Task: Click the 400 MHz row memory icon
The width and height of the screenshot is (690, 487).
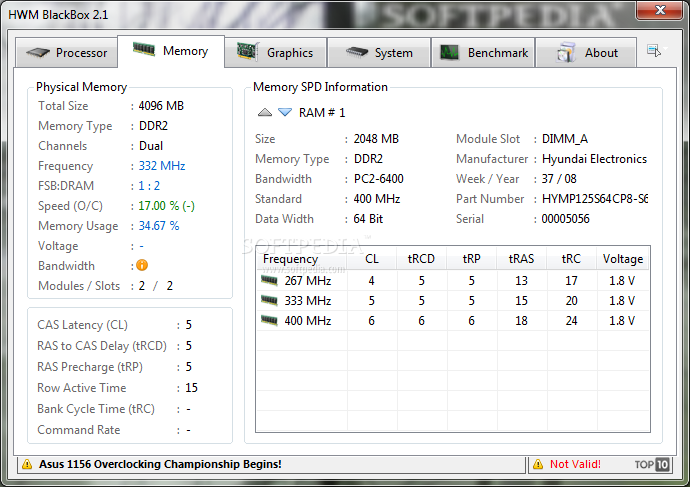Action: point(269,320)
